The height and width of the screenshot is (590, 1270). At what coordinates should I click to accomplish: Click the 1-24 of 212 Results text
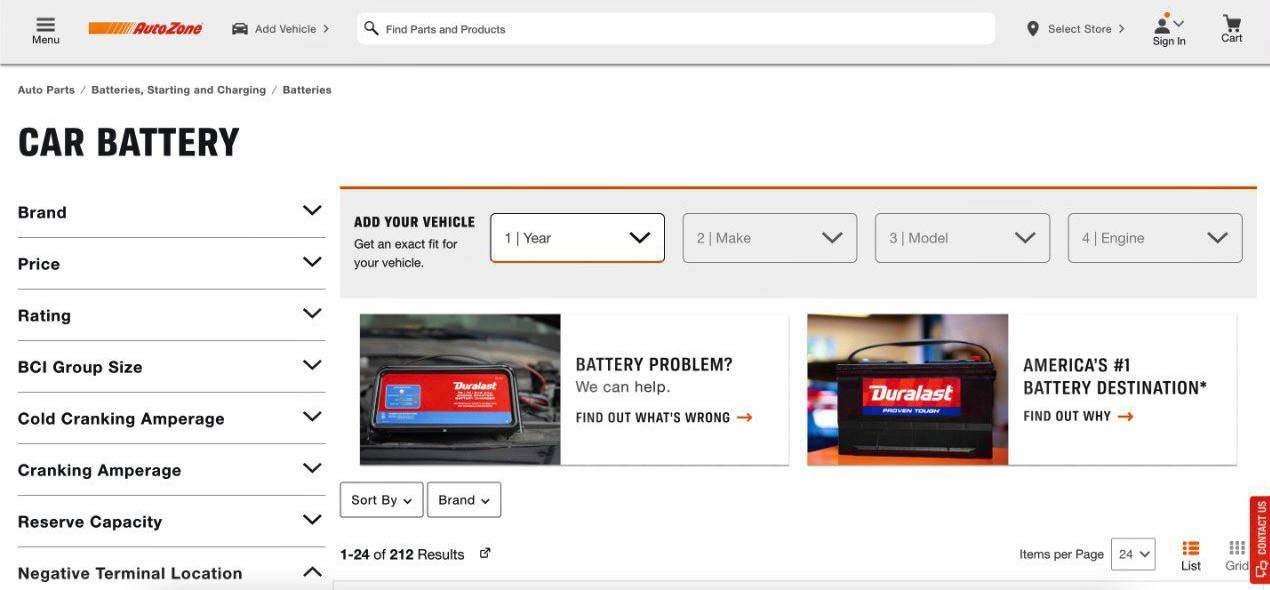point(402,554)
